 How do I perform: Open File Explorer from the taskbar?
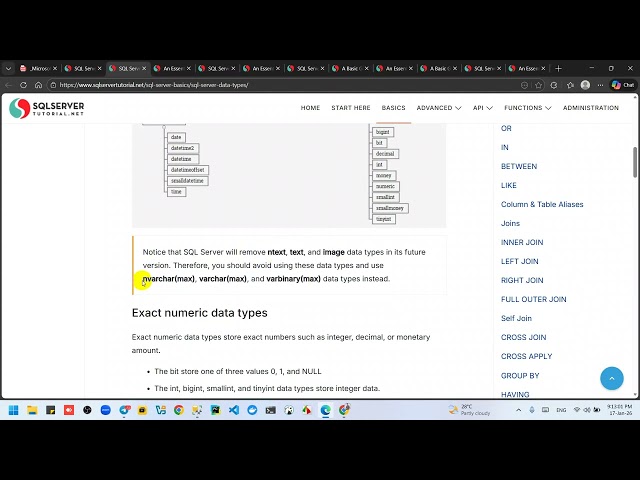click(x=32, y=410)
